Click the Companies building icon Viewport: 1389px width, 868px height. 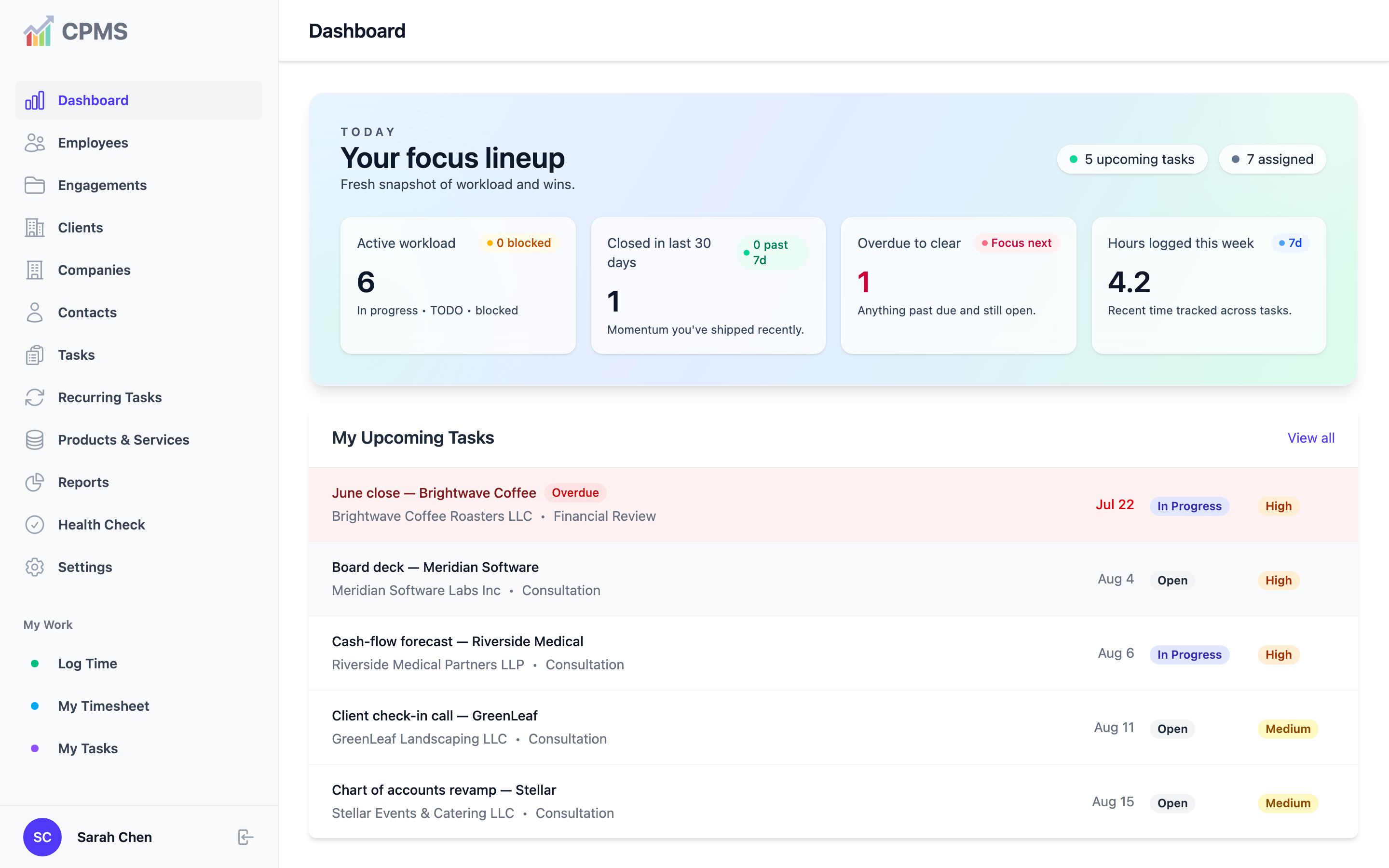[x=34, y=271]
